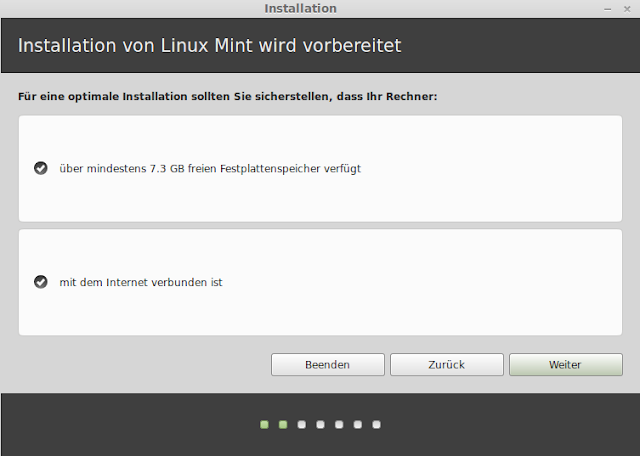Image resolution: width=640 pixels, height=456 pixels.
Task: Click the checkmark icon for Internet connection
Action: (x=41, y=282)
